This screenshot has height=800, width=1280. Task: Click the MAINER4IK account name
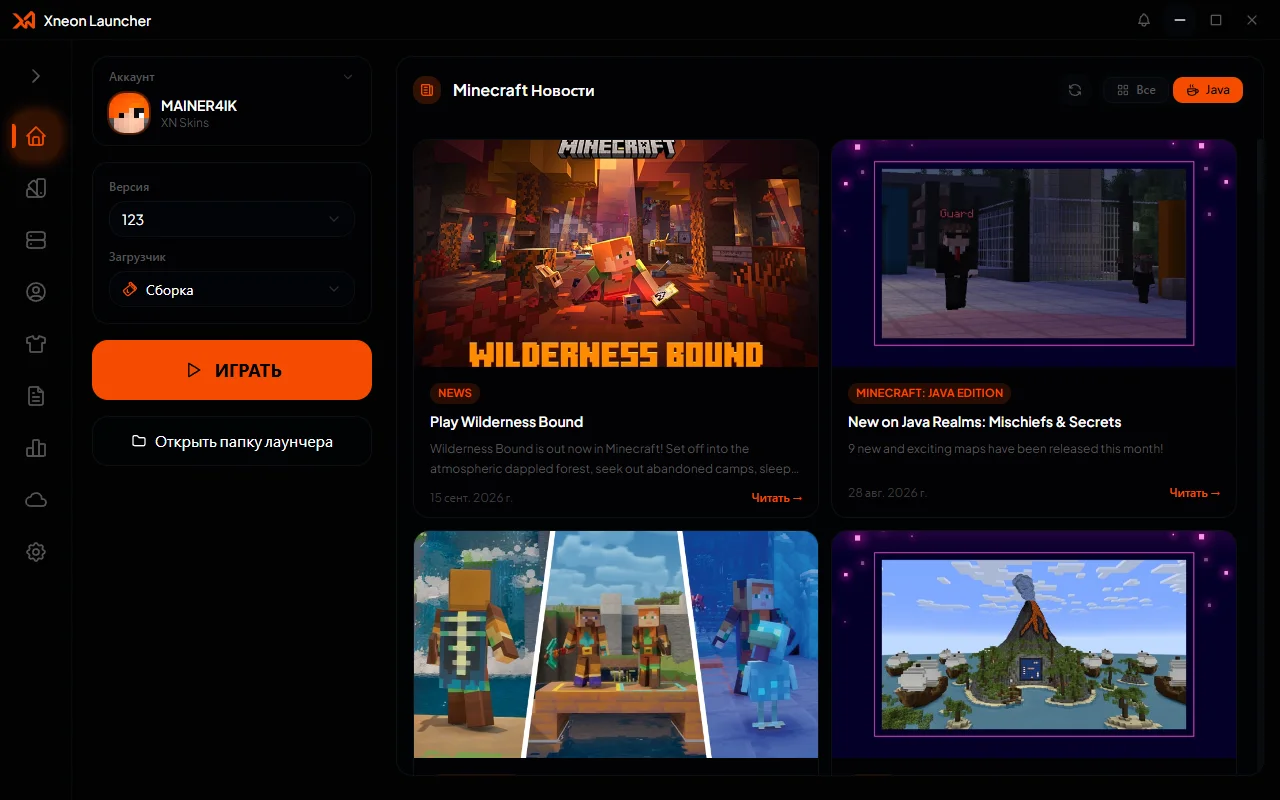pyautogui.click(x=199, y=105)
